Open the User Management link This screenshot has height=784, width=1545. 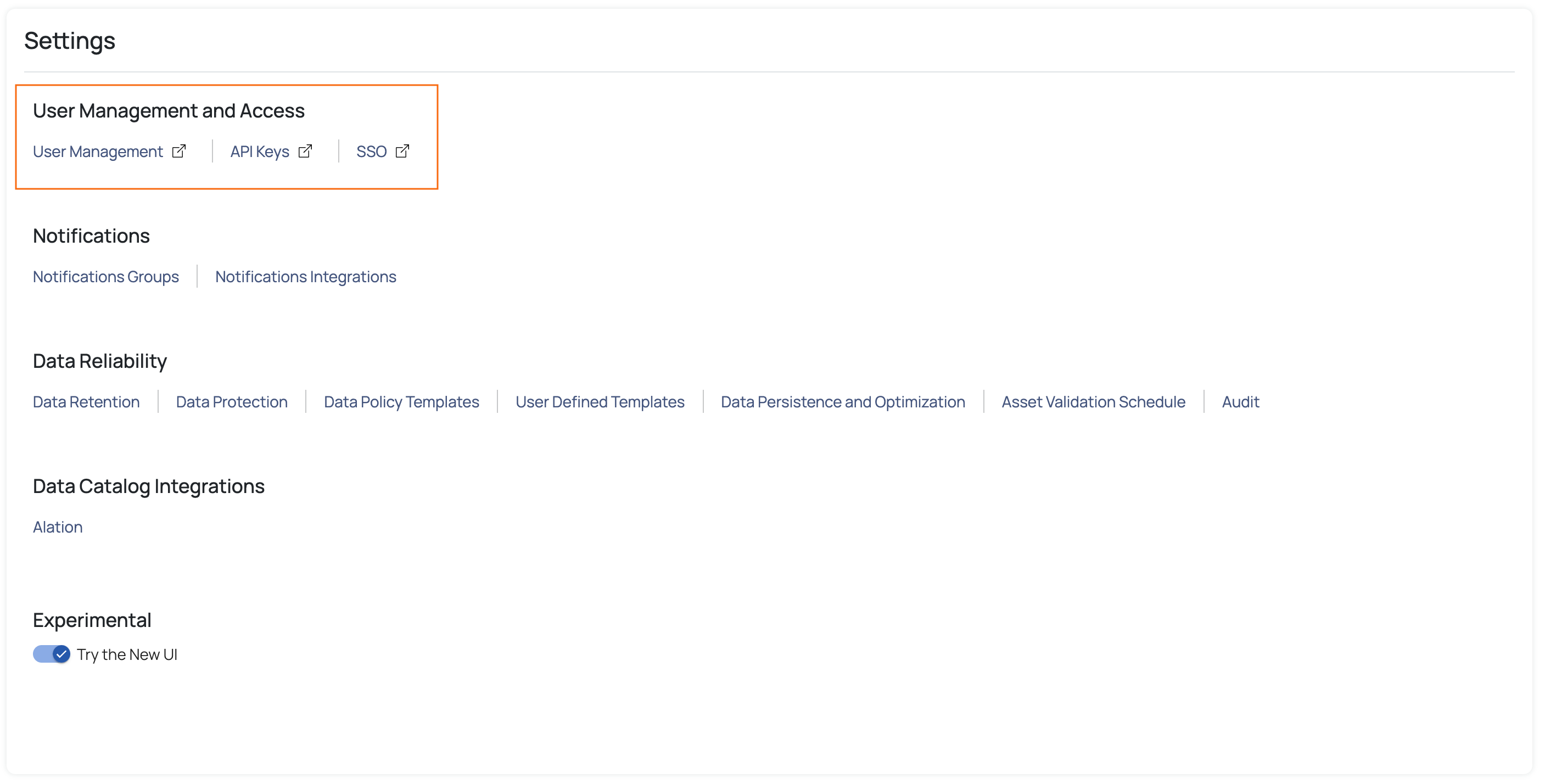(x=98, y=152)
